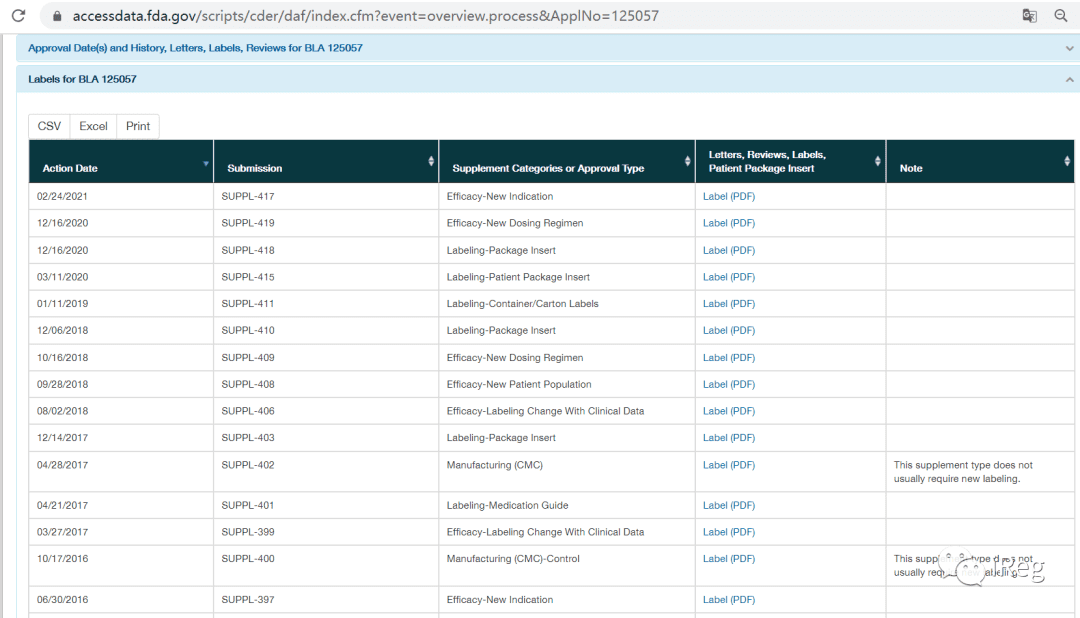Click the translate page icon in address bar
Image resolution: width=1080 pixels, height=618 pixels.
[1029, 15]
